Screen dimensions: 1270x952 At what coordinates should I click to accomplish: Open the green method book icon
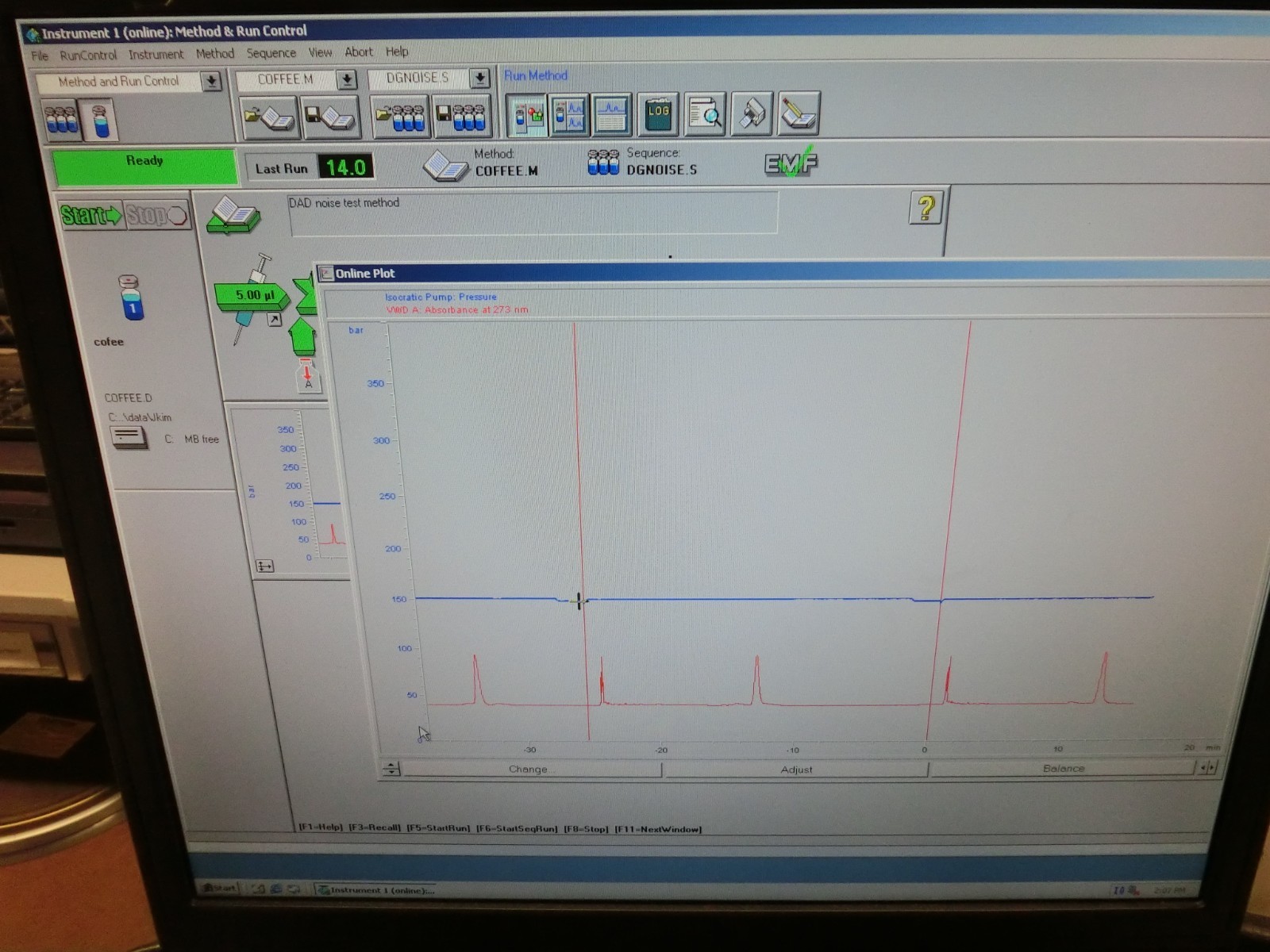[233, 216]
